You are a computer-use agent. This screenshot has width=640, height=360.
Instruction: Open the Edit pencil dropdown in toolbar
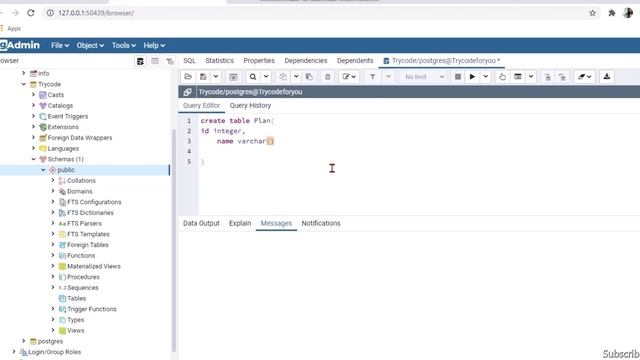(x=349, y=77)
